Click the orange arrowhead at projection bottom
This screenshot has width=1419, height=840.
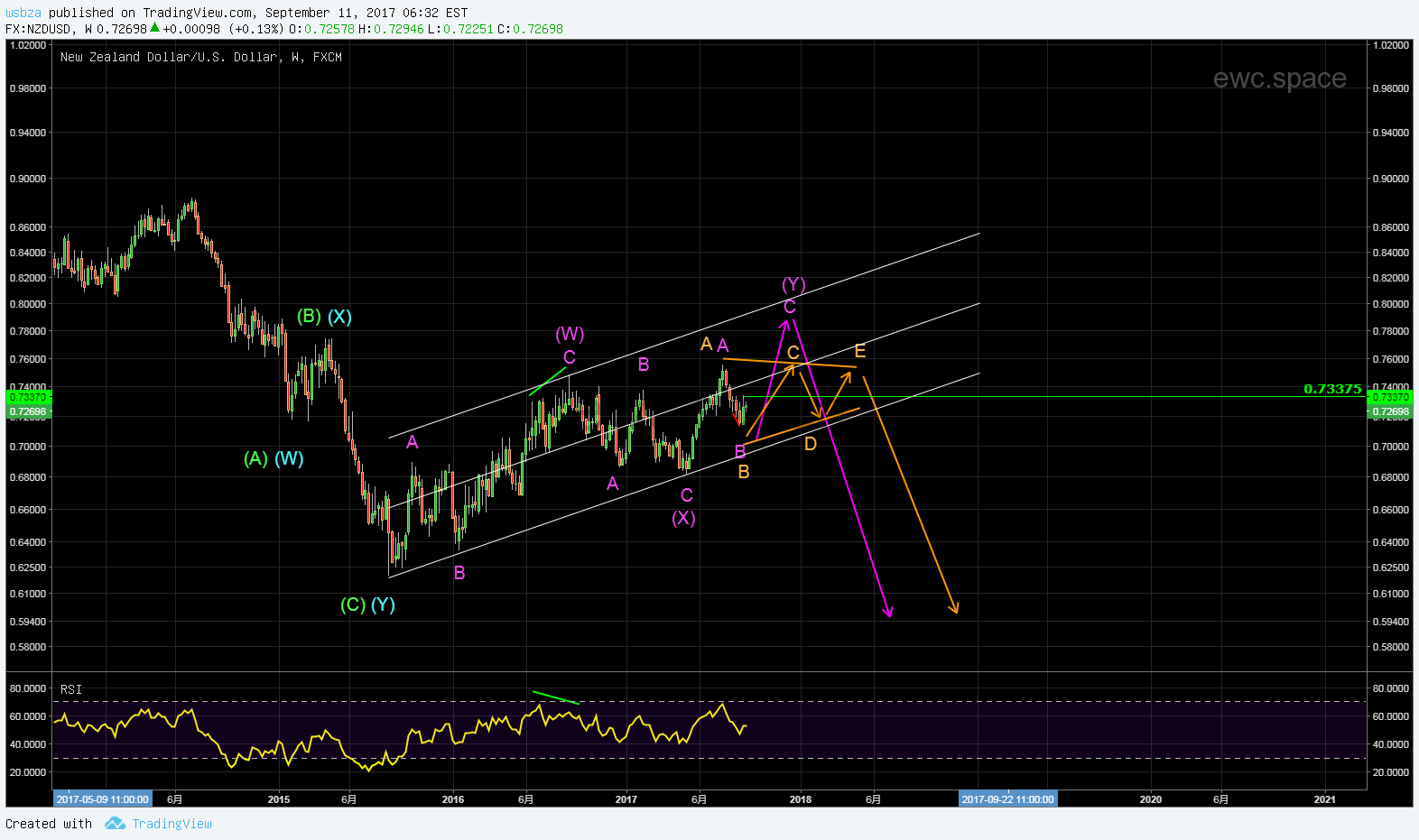point(954,608)
